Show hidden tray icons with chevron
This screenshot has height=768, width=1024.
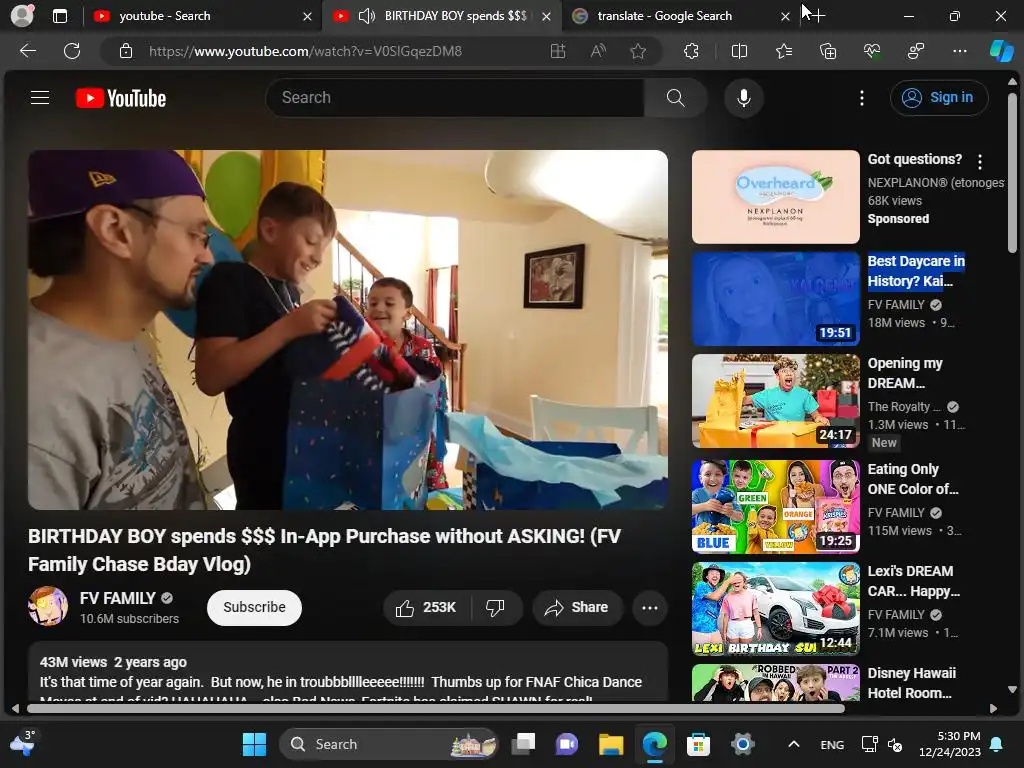[x=793, y=744]
